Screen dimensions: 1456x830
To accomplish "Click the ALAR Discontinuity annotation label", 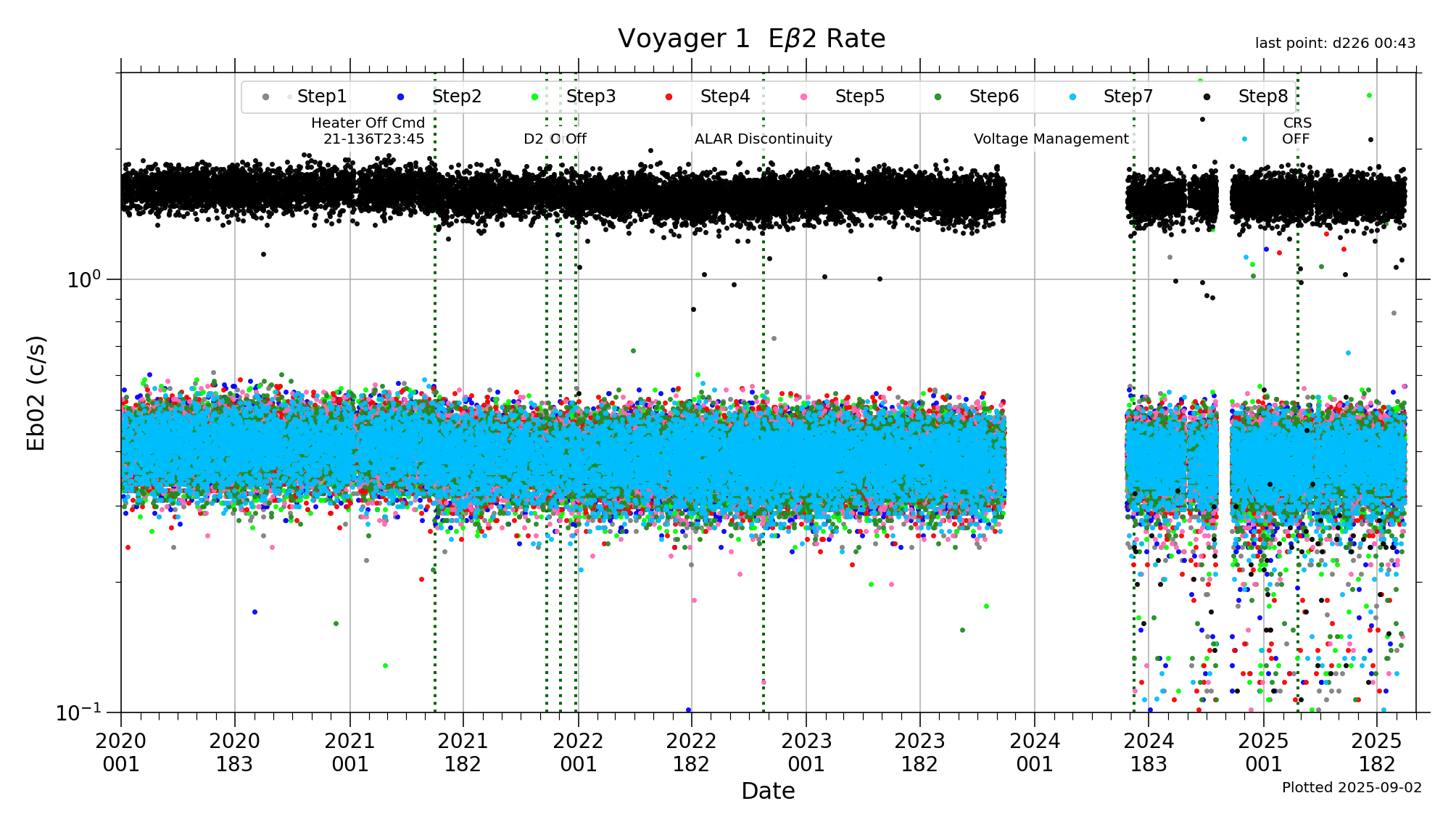I will pos(763,139).
